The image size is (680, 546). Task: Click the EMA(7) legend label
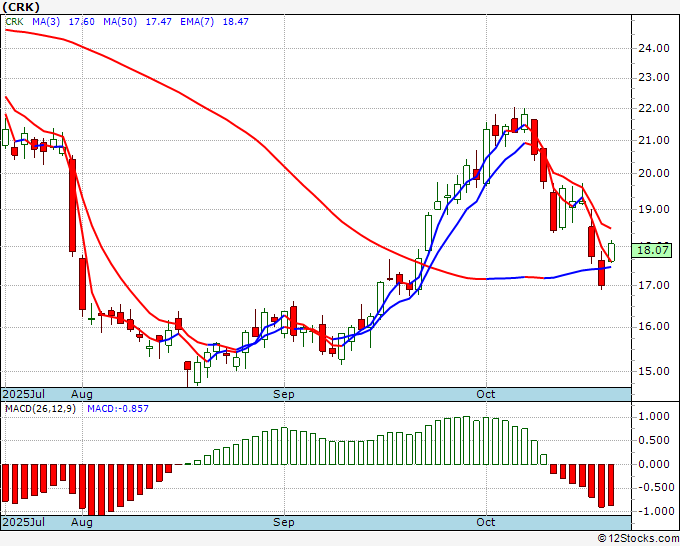(197, 22)
